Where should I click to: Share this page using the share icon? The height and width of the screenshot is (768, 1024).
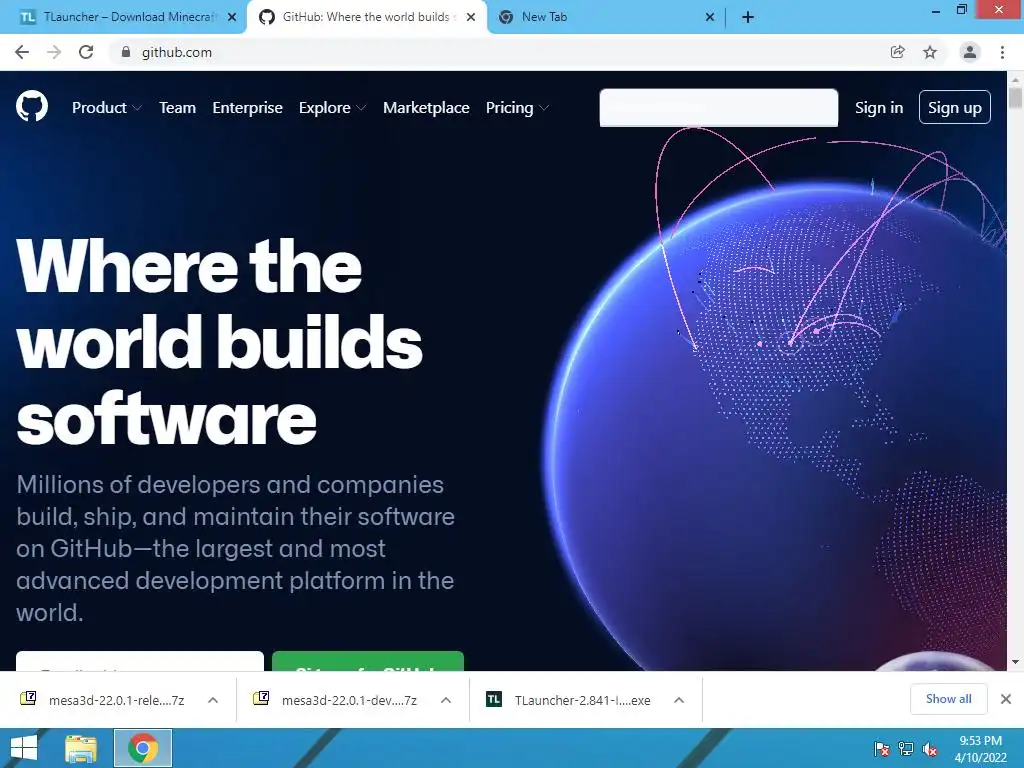(897, 52)
